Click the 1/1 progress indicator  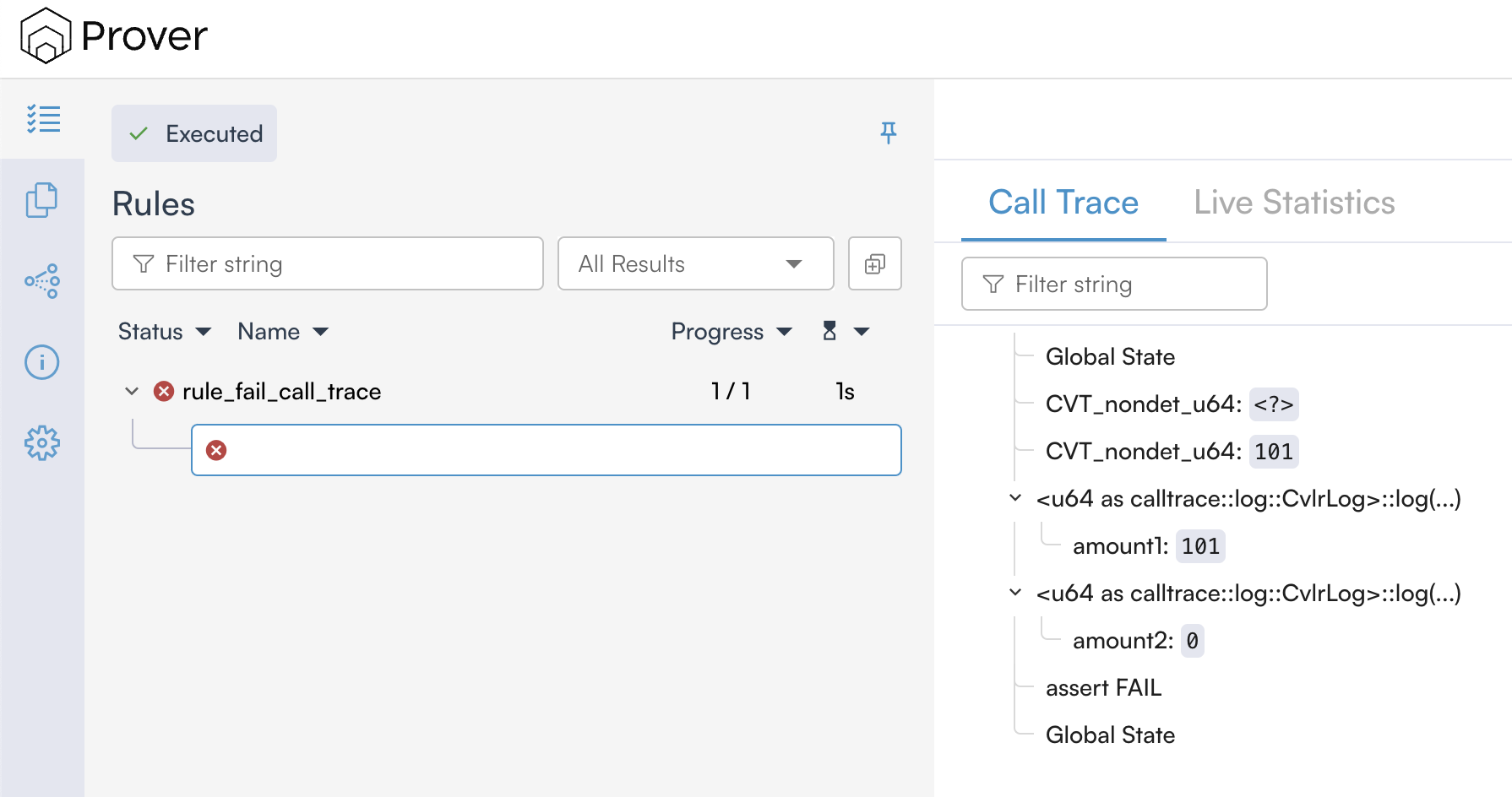click(732, 391)
